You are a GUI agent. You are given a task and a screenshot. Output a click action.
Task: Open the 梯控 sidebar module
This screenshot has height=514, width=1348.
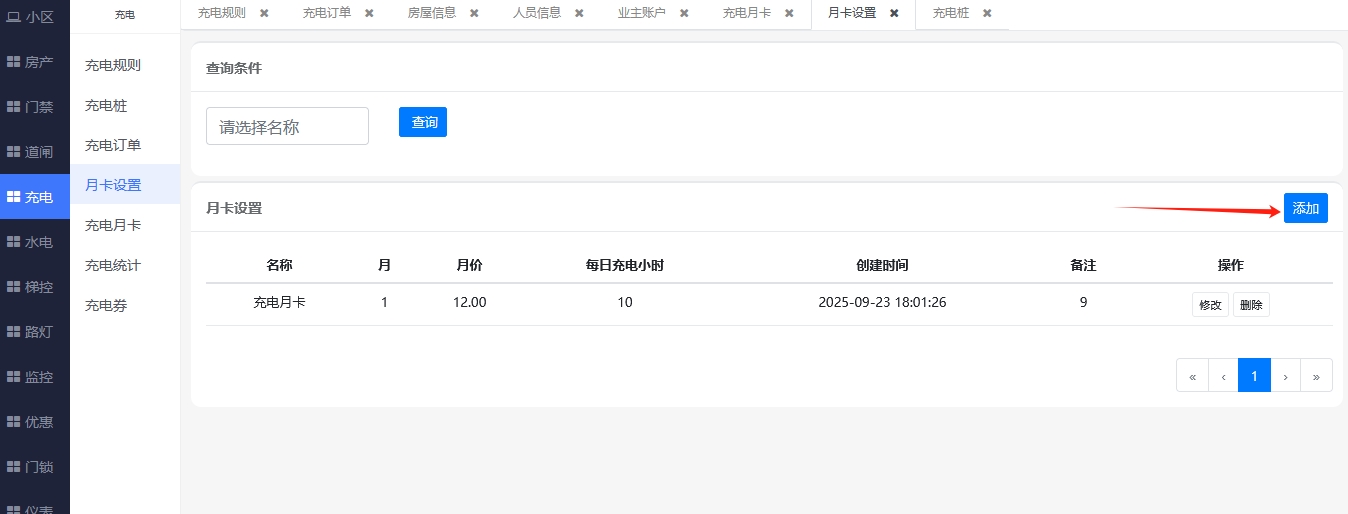(x=34, y=287)
